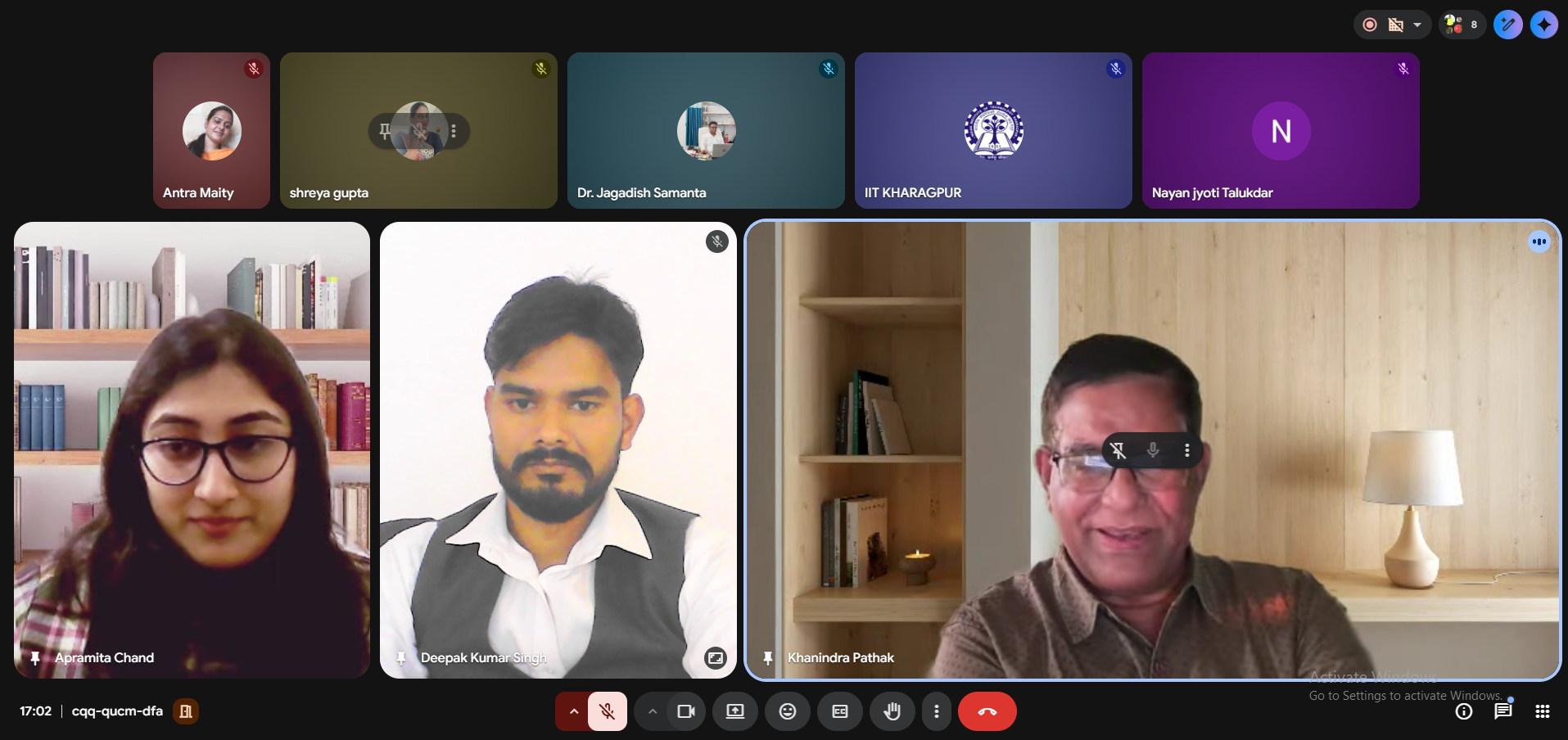
Task: Open participants list showing 8 people
Action: coord(1462,25)
